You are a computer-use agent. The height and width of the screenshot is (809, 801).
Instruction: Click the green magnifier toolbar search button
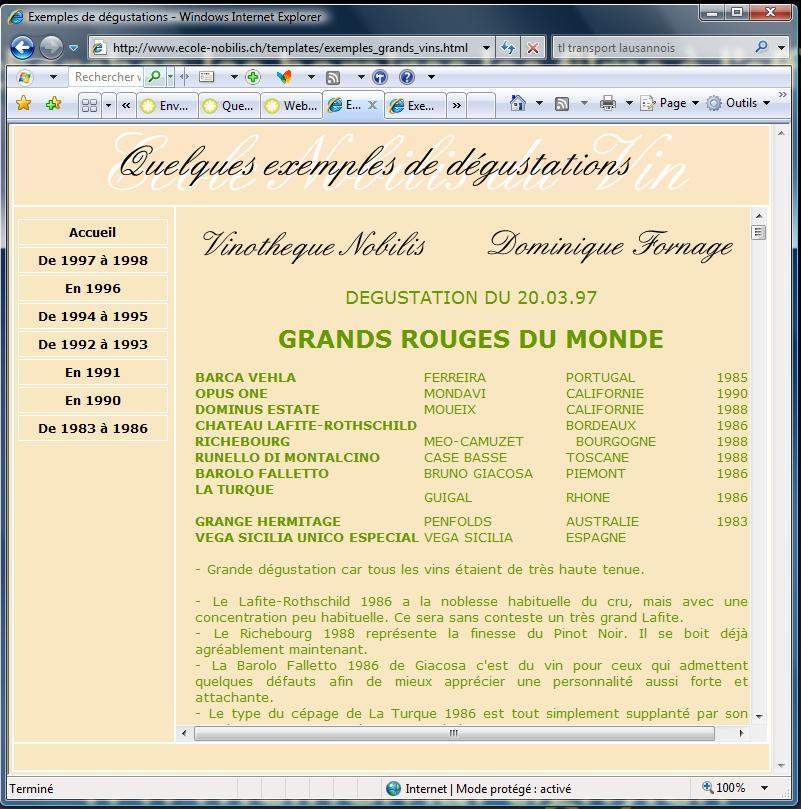tap(154, 77)
